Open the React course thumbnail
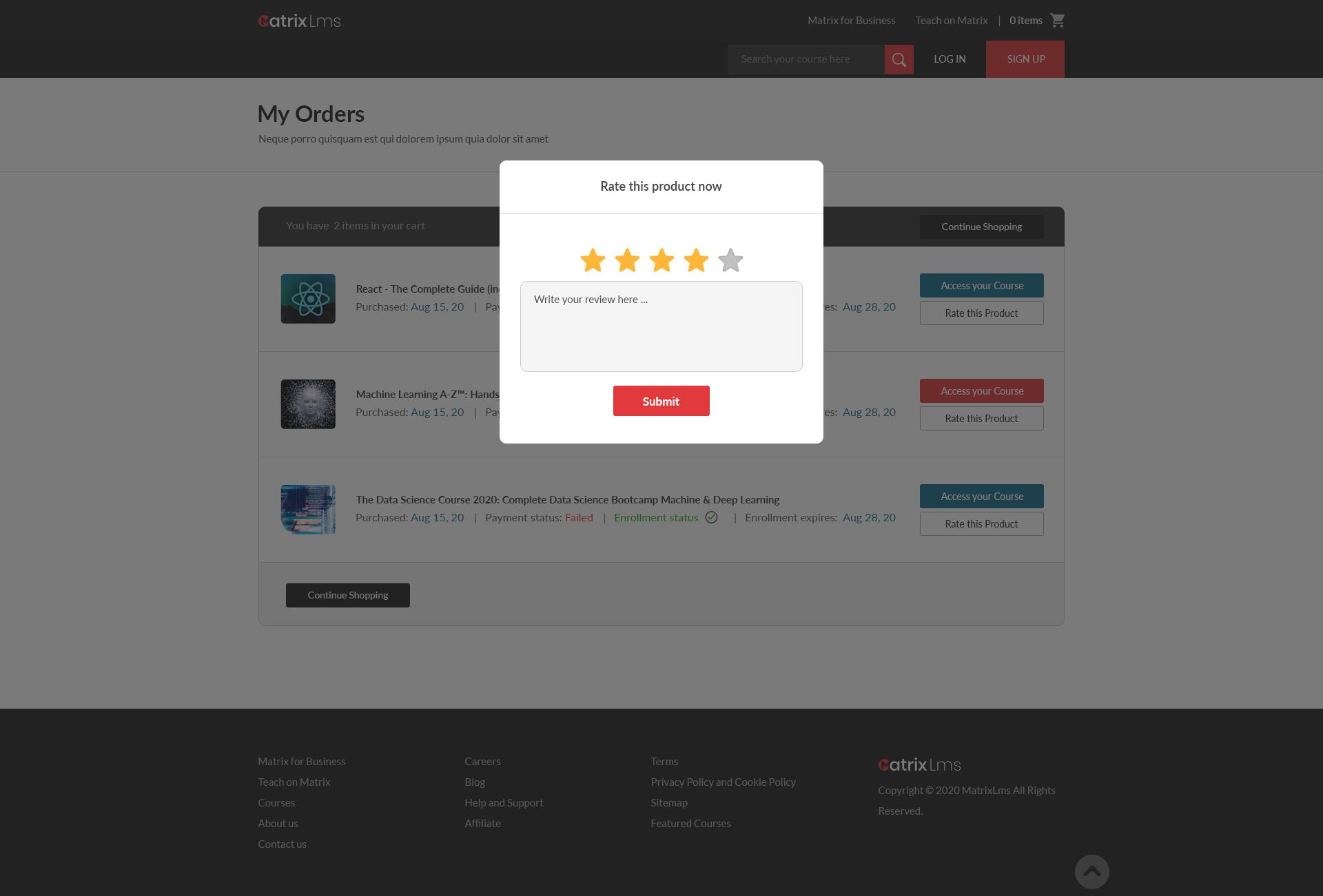This screenshot has height=896, width=1323. 308,299
